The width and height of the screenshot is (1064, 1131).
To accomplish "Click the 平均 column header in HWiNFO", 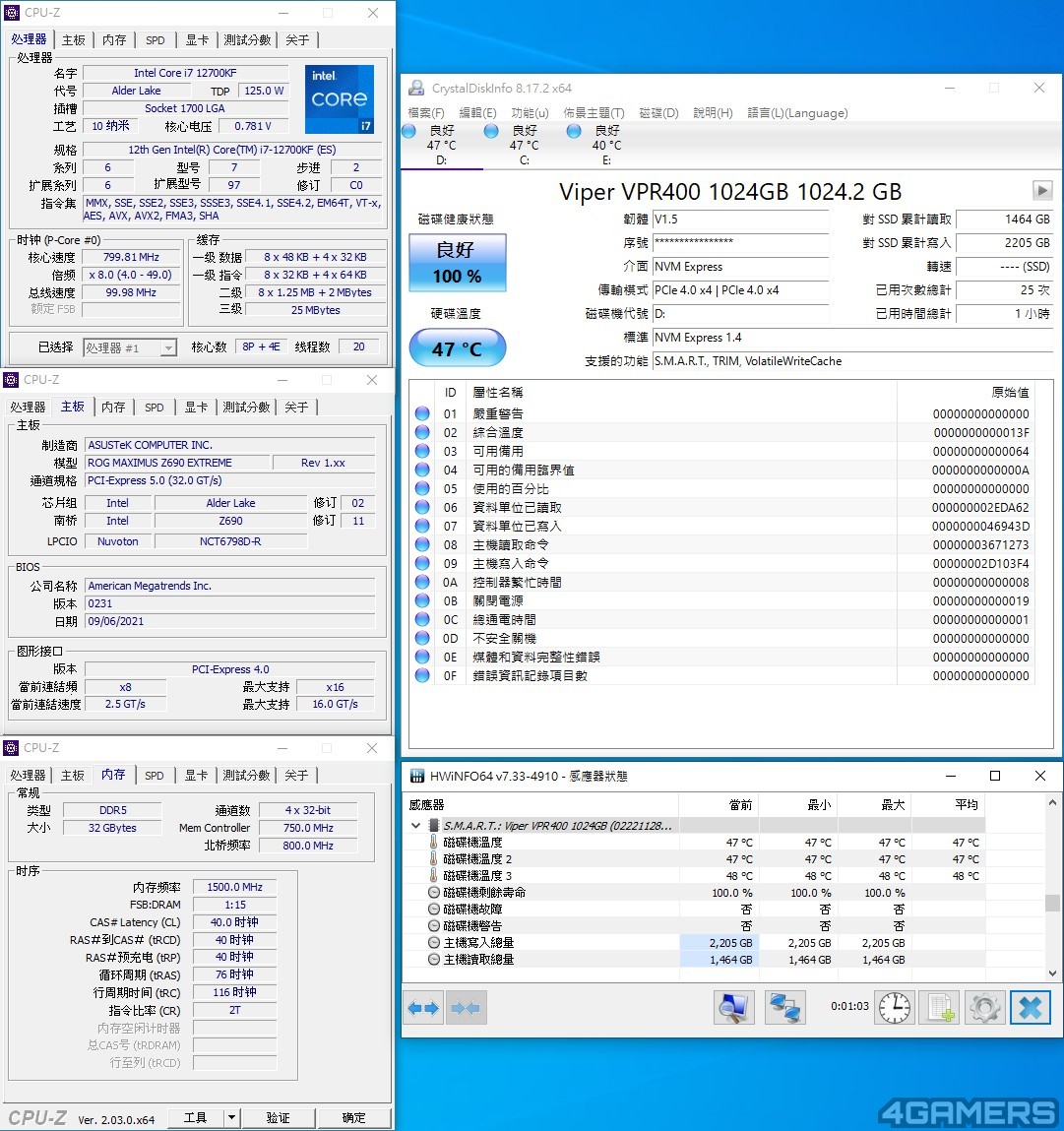I will (x=949, y=805).
